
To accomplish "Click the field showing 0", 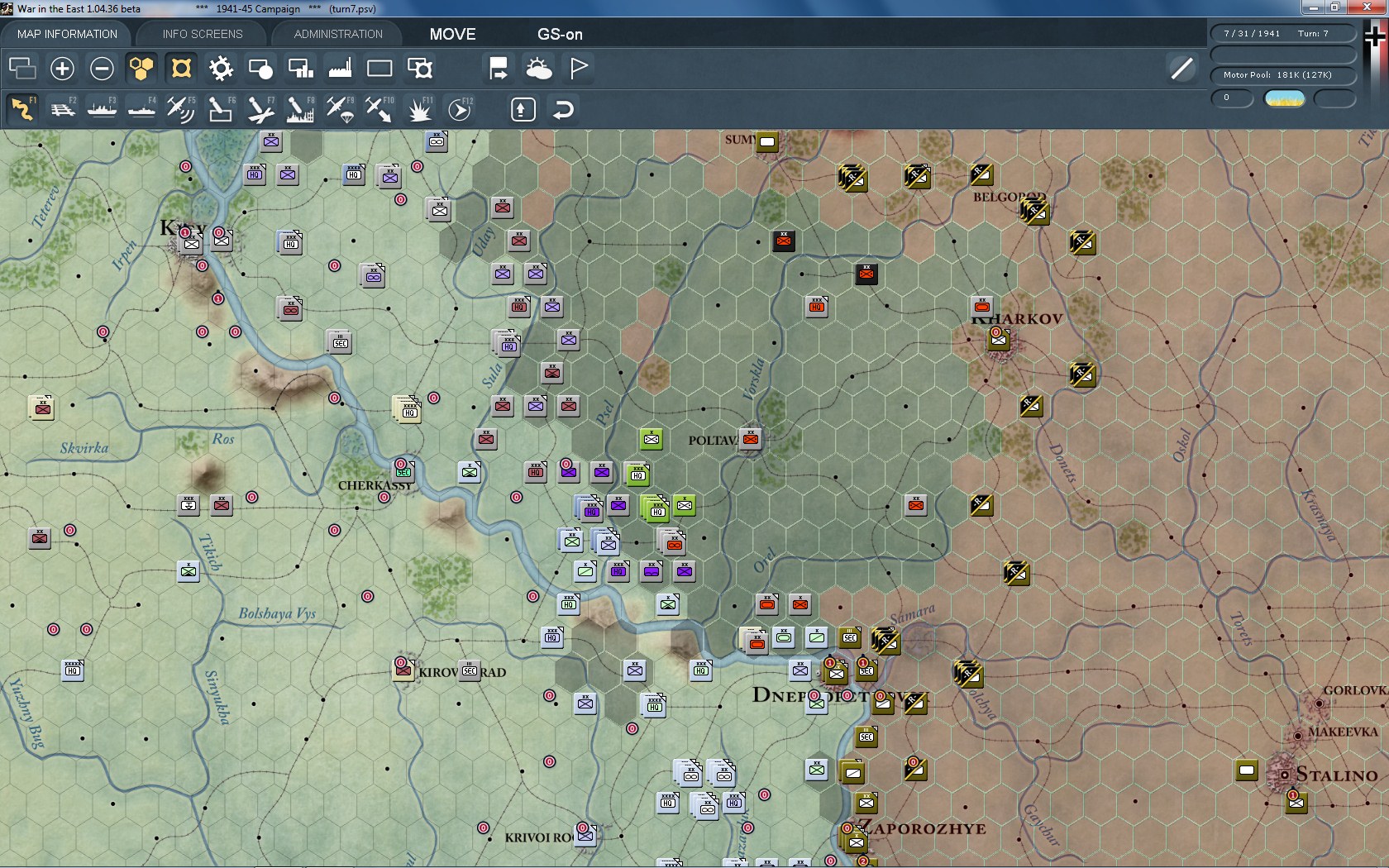I will pos(1232,98).
